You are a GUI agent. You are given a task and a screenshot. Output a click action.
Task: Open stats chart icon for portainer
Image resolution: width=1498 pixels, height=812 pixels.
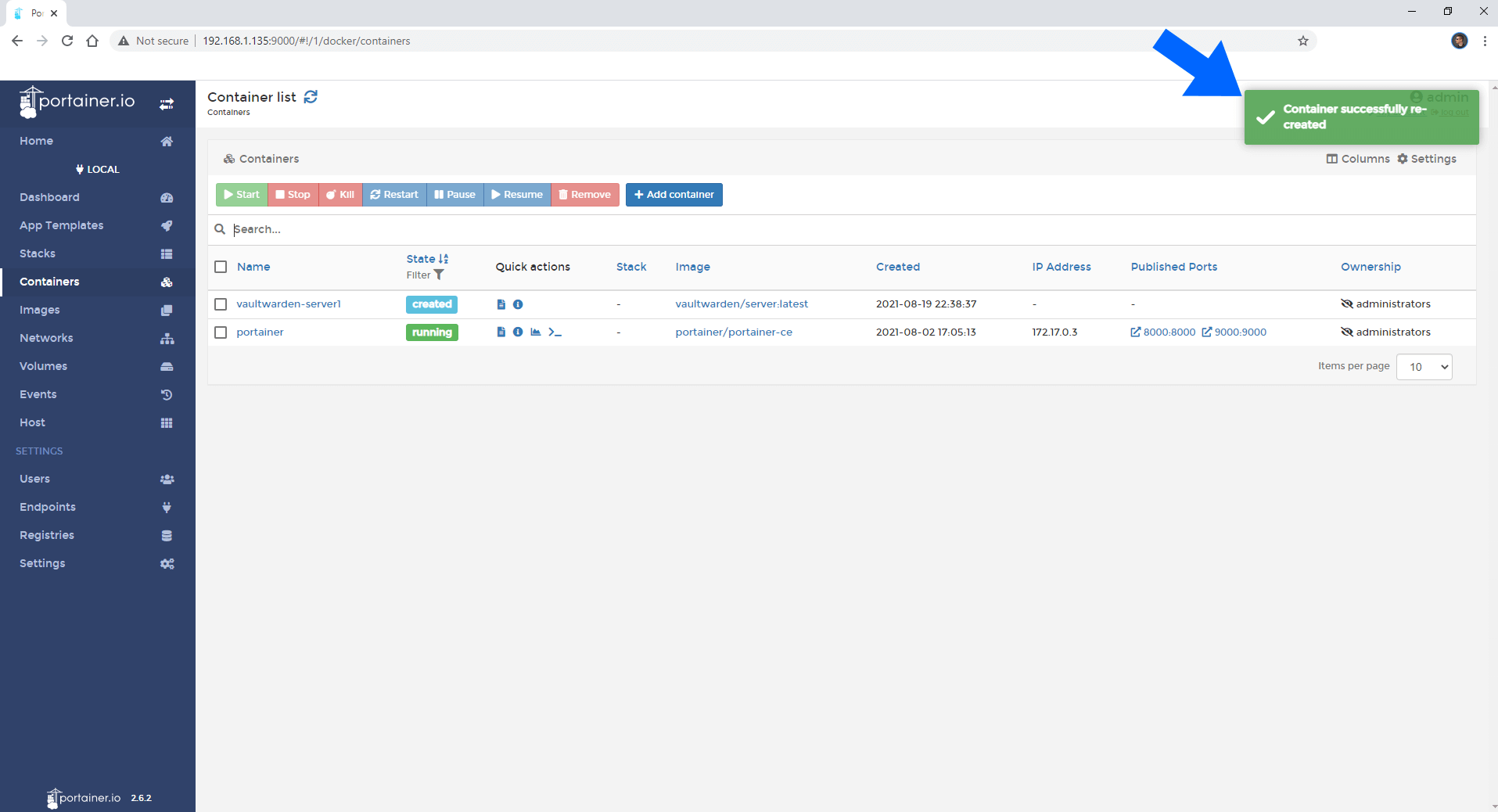click(536, 332)
